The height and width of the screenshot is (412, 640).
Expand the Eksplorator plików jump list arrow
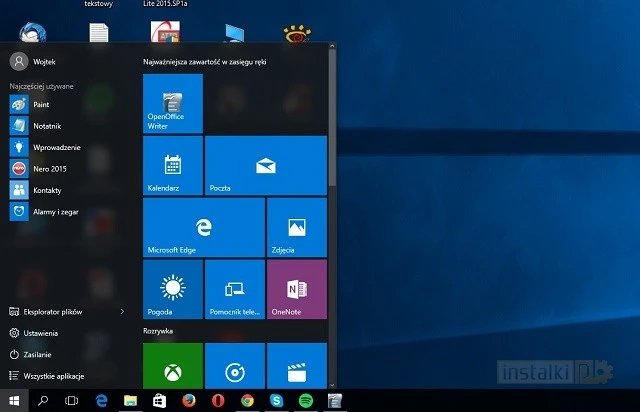point(122,312)
